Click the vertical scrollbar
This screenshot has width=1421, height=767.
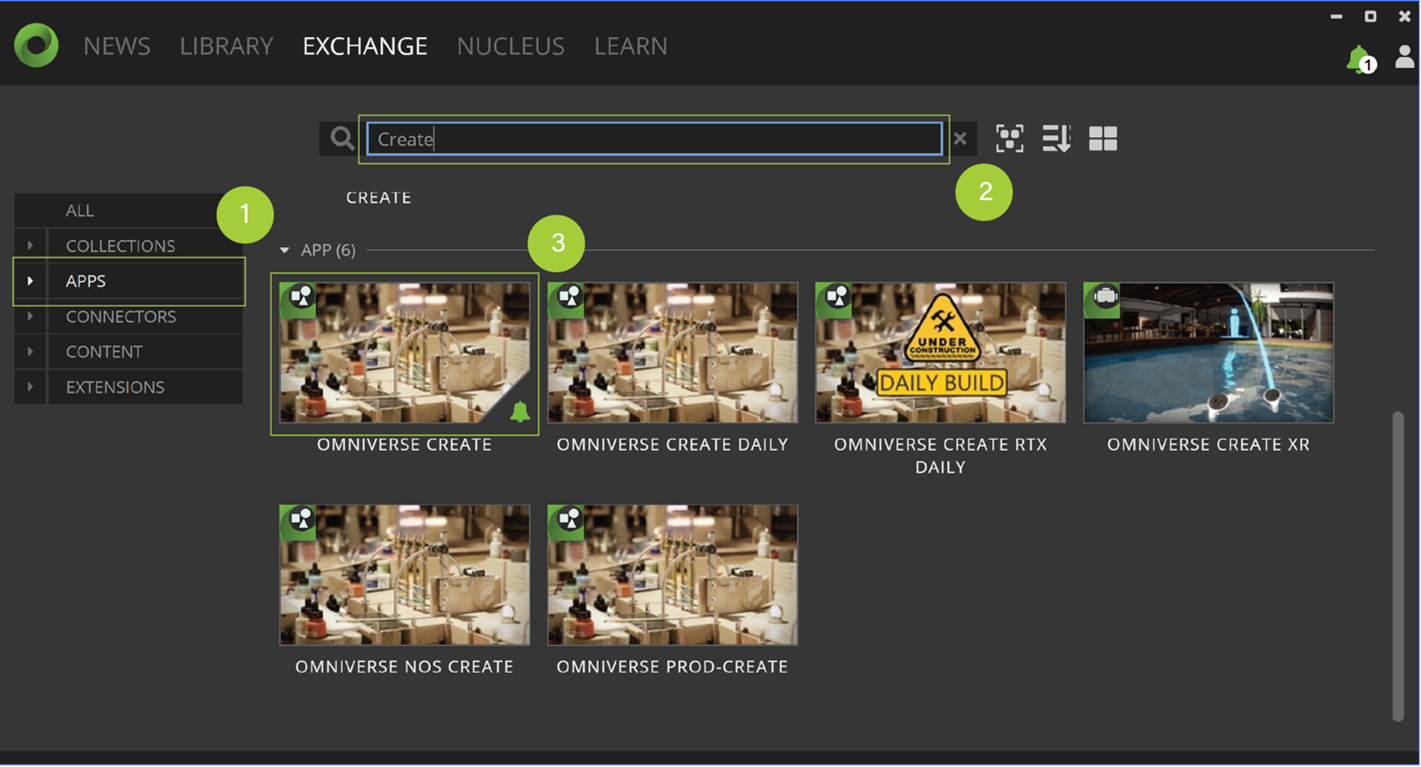pyautogui.click(x=1398, y=565)
